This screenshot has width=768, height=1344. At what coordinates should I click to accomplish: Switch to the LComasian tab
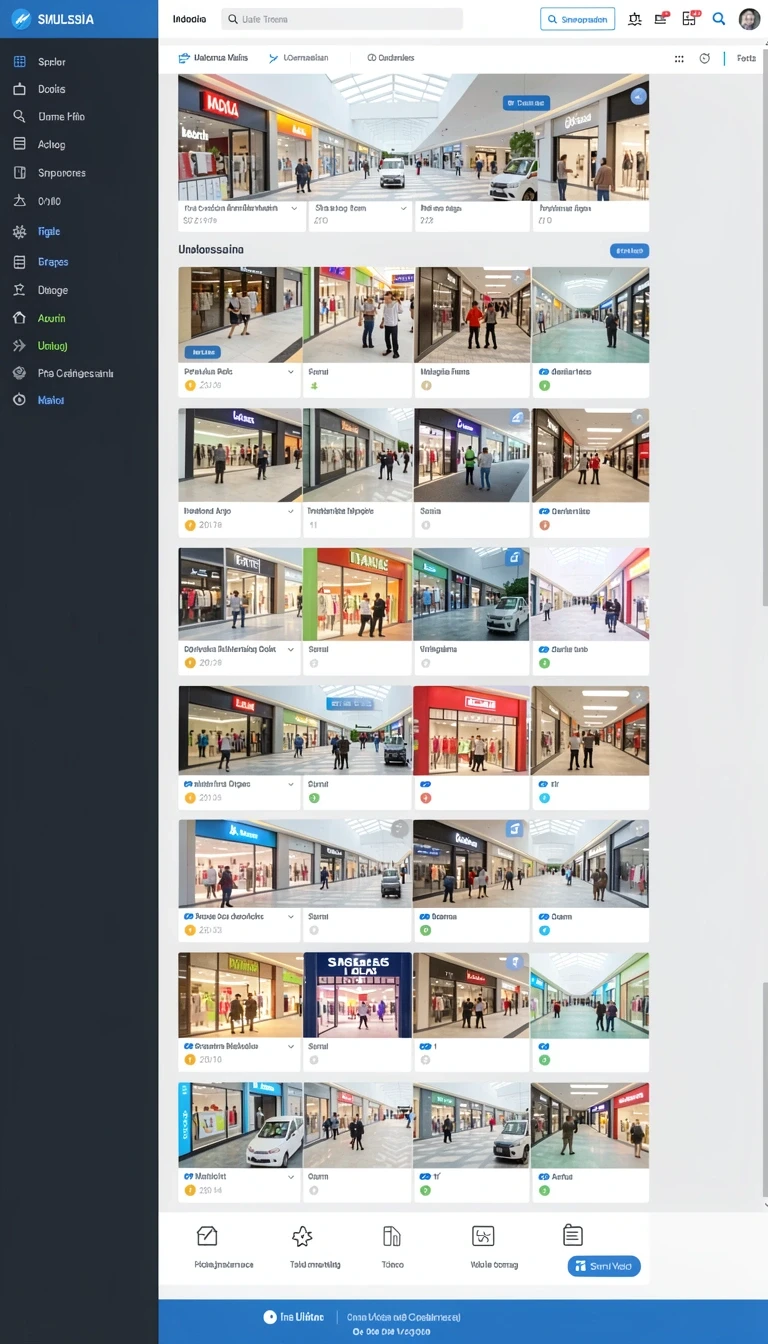coord(299,58)
